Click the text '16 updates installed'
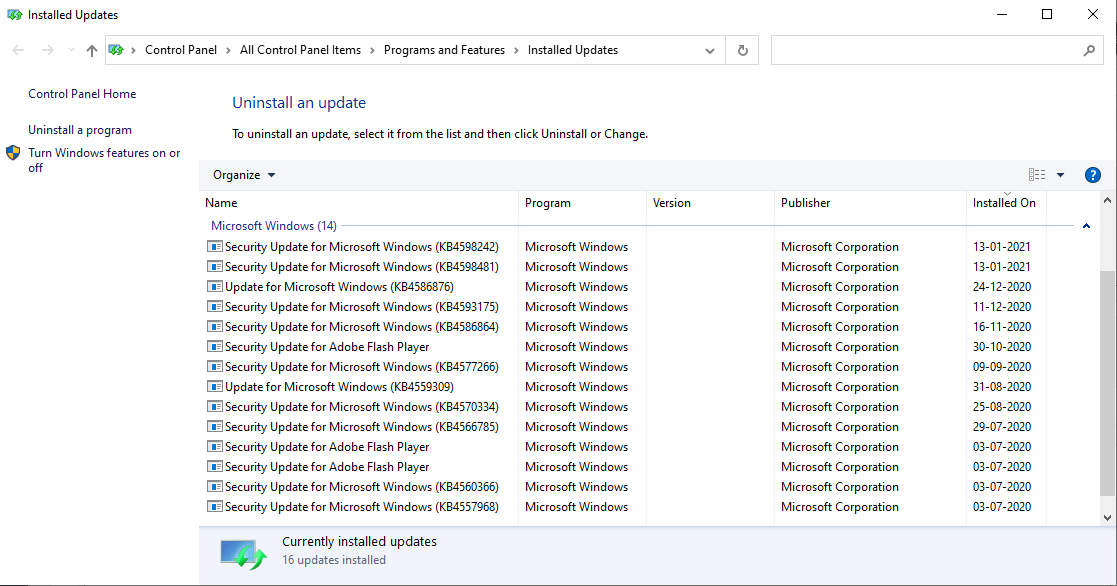The height and width of the screenshot is (586, 1117). [x=334, y=560]
